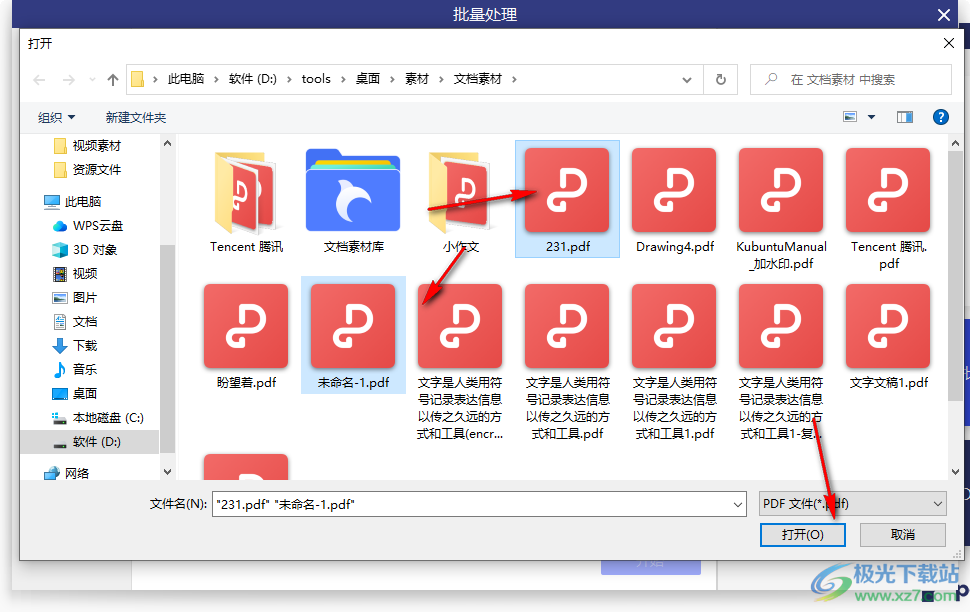Select 本地磁盘 (C:) in navigation tree
Viewport: 970px width, 612px height.
108,417
